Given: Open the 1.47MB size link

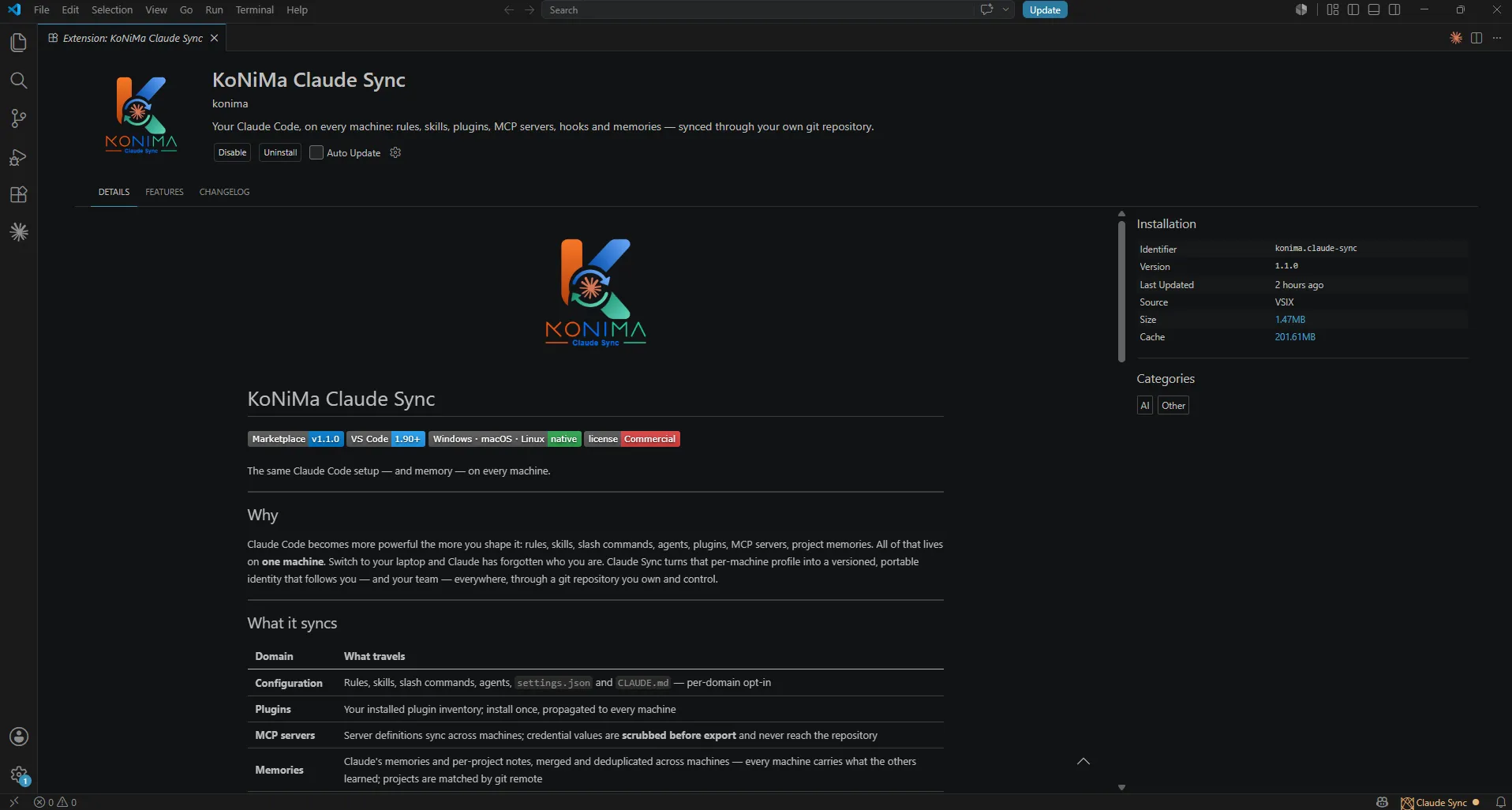Looking at the screenshot, I should tap(1289, 320).
